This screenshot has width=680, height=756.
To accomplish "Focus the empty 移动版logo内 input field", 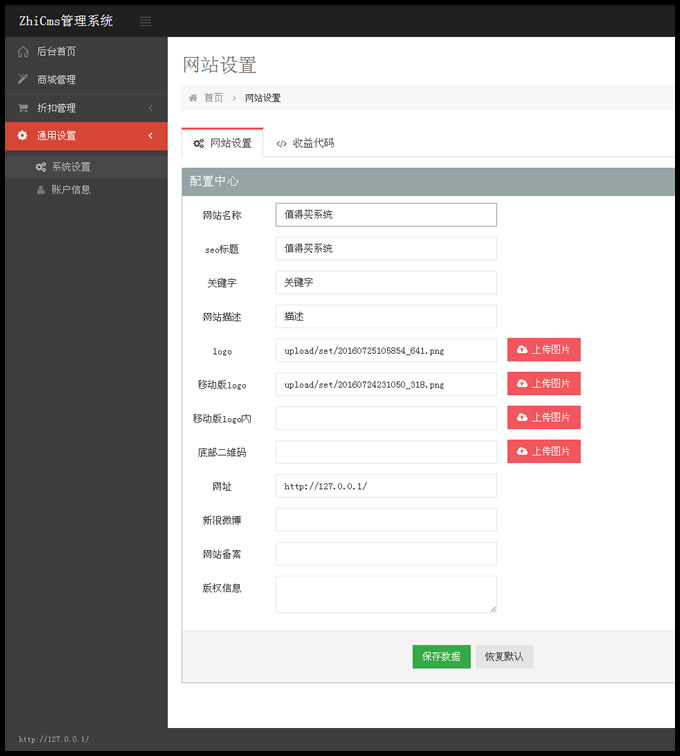I will point(386,418).
